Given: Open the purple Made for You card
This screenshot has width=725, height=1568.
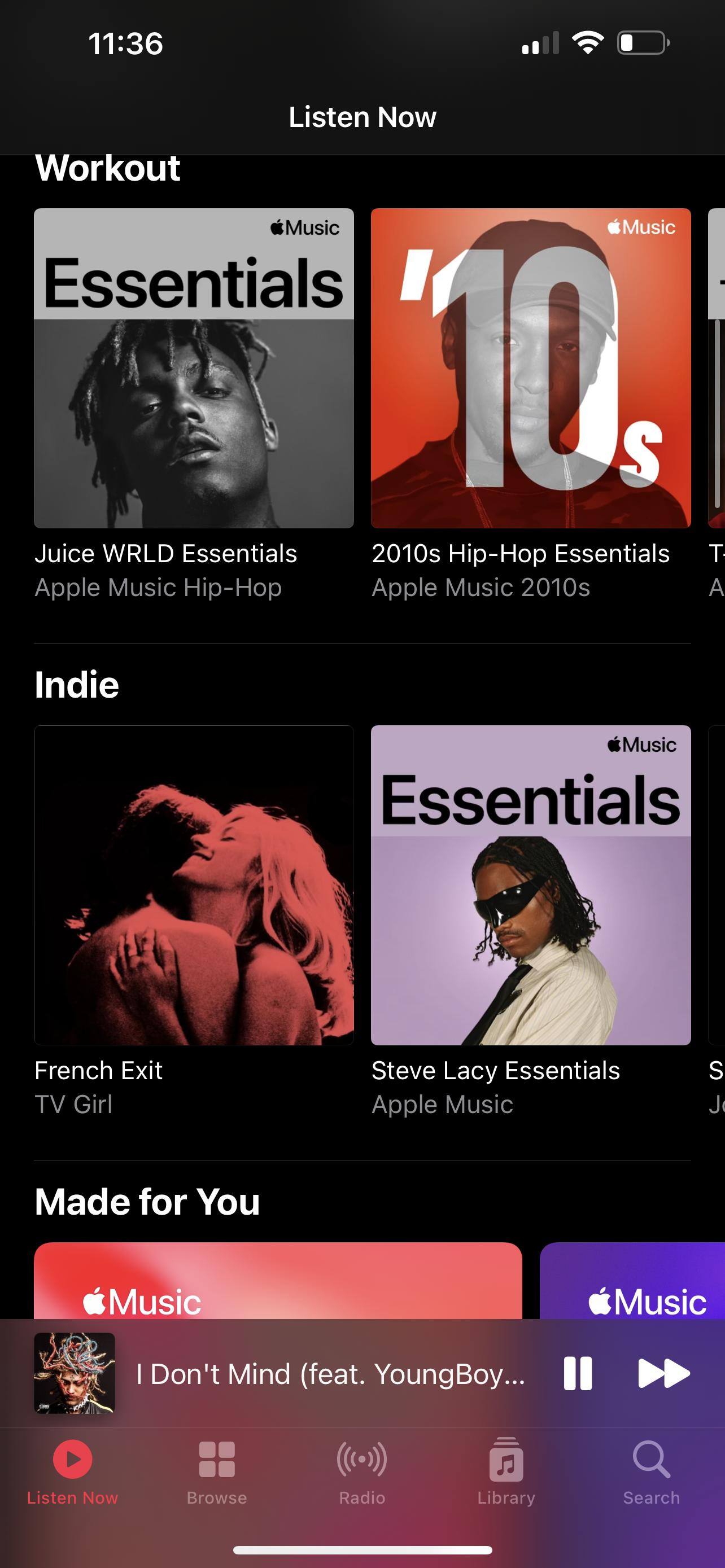Looking at the screenshot, I should click(x=632, y=1280).
